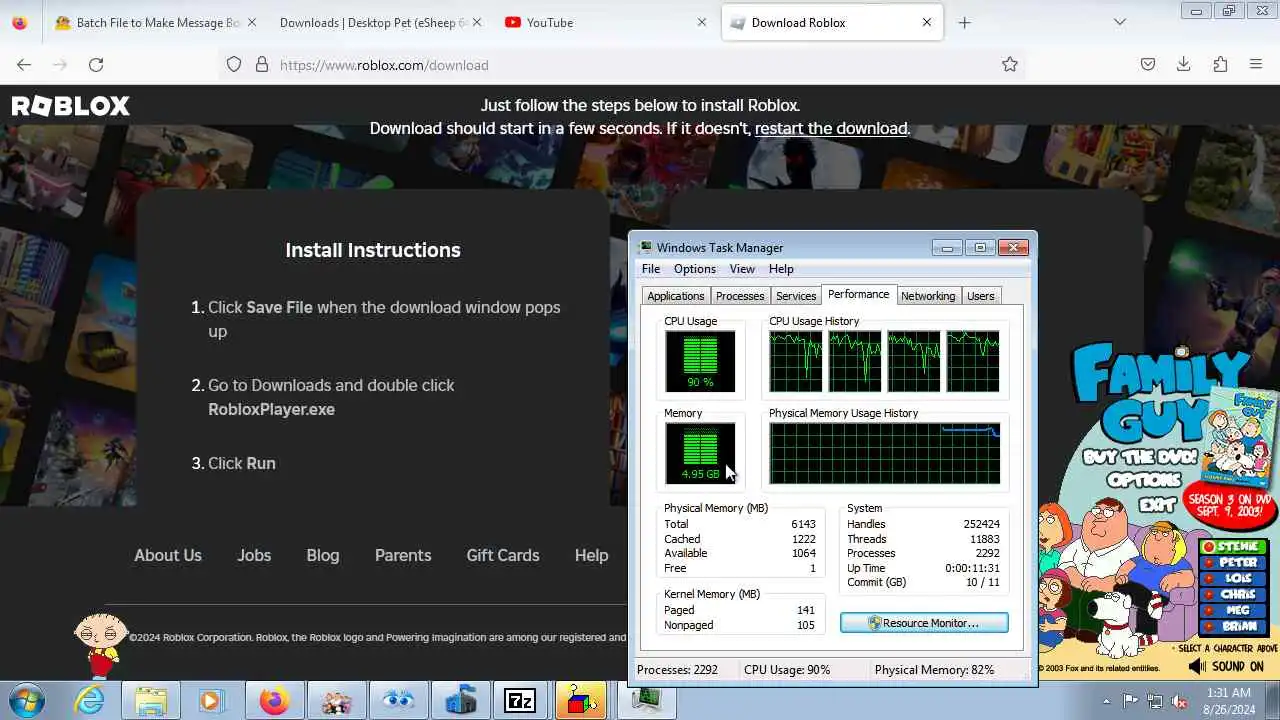The image size is (1280, 720).
Task: Click the muted volume tray icon
Action: coord(1180,701)
